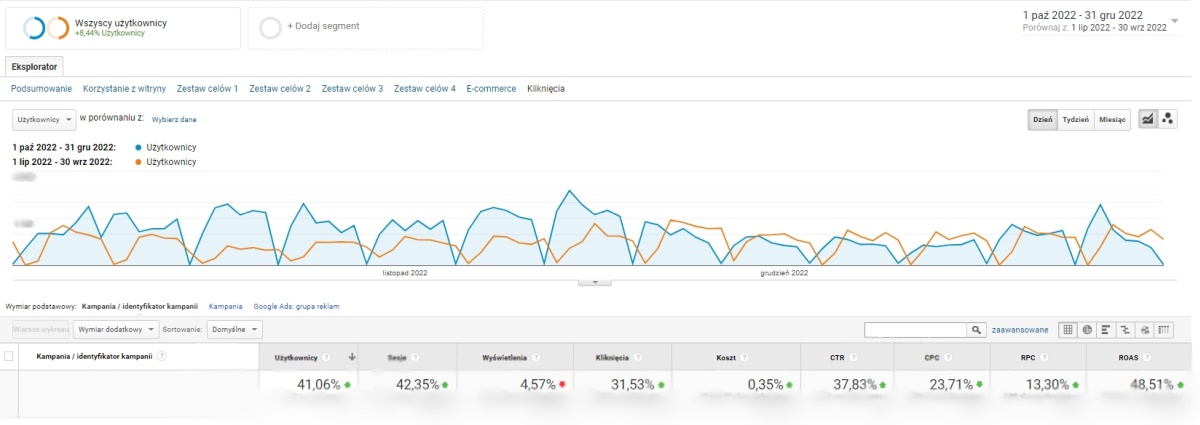
Task: Select the comparison view icon
Action: (x=1124, y=329)
